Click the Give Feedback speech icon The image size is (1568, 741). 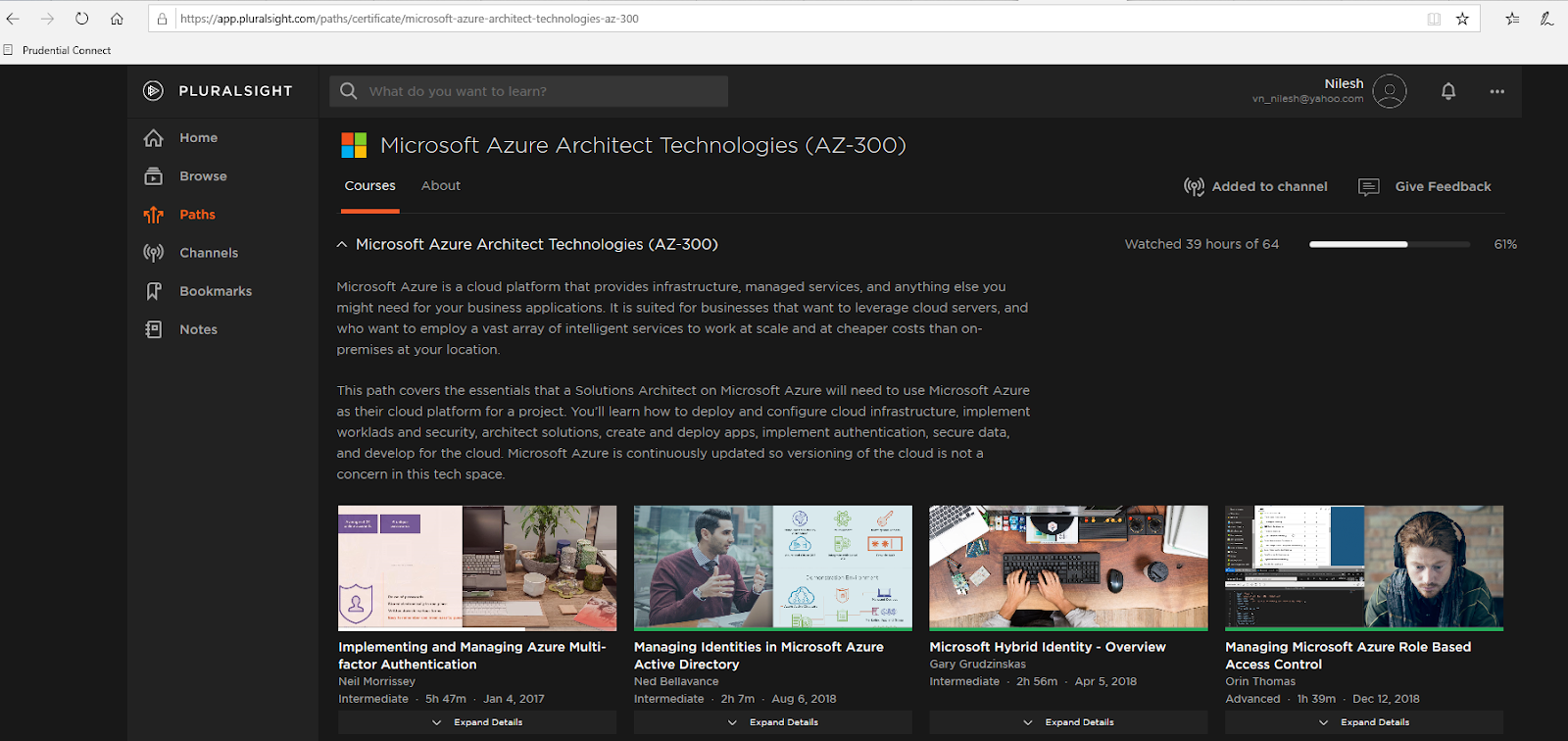[1369, 186]
